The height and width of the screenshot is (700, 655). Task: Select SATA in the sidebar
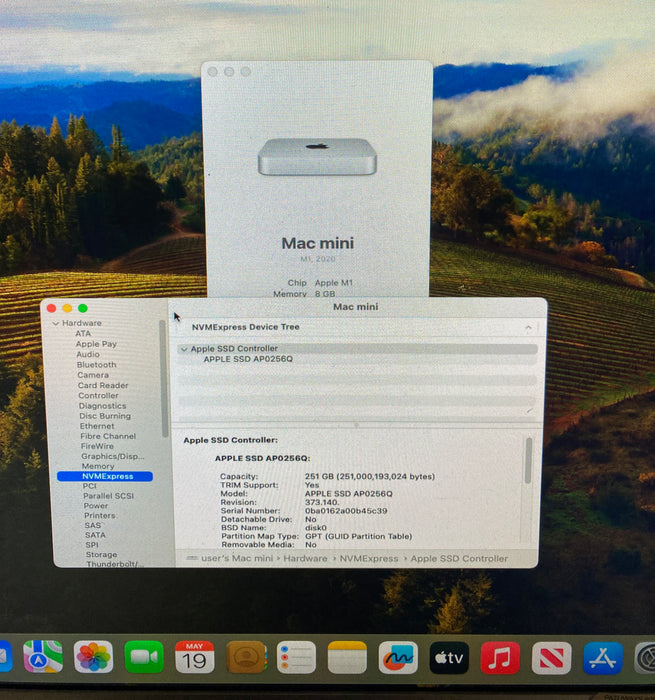(95, 535)
